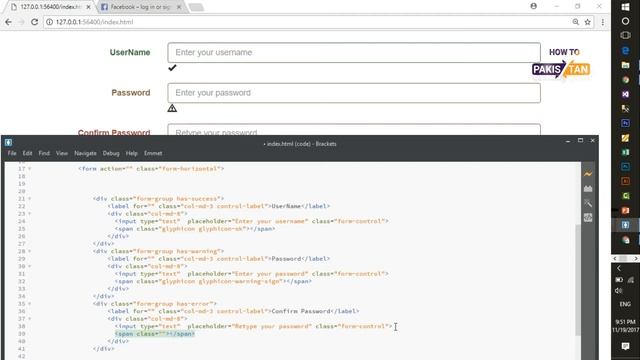Click the site info icon in the address bar
Viewport: 640px width, 360px height.
coord(49,22)
